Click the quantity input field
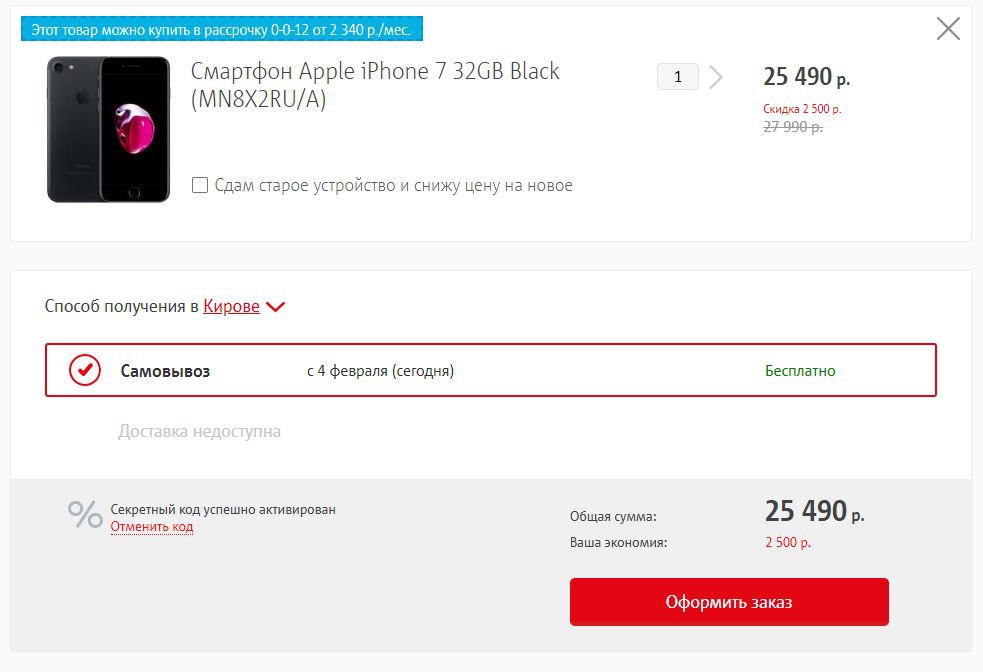The width and height of the screenshot is (983, 672). [x=678, y=77]
